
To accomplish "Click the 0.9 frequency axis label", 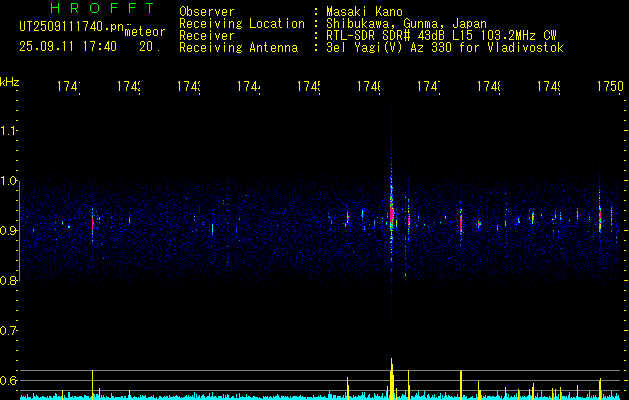I will pyautogui.click(x=8, y=230).
